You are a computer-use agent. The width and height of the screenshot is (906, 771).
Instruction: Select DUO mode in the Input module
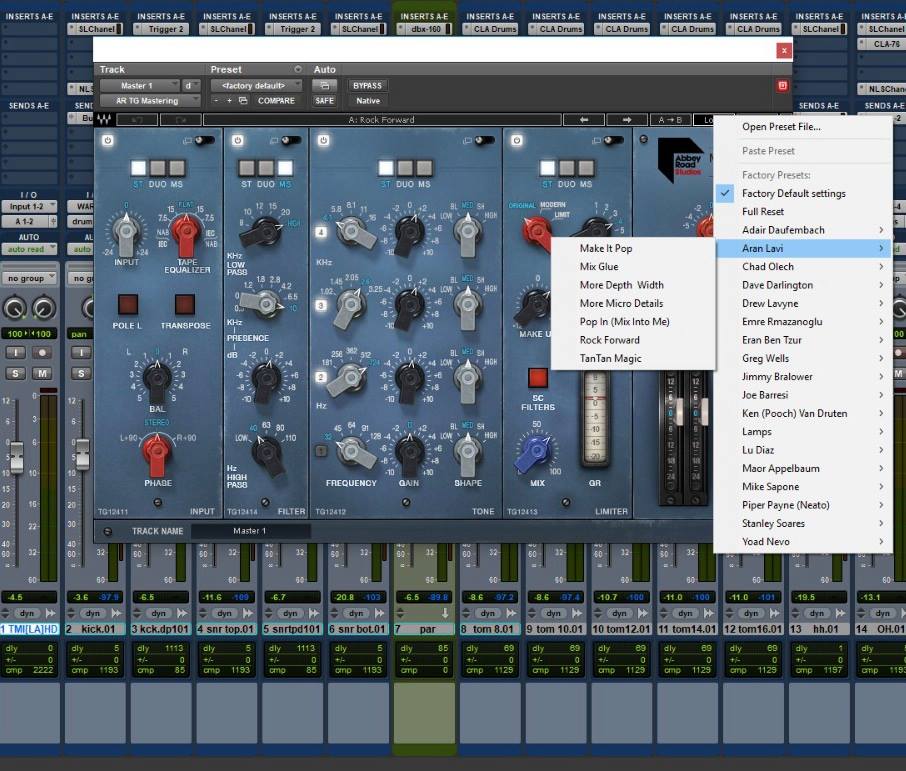click(x=158, y=168)
